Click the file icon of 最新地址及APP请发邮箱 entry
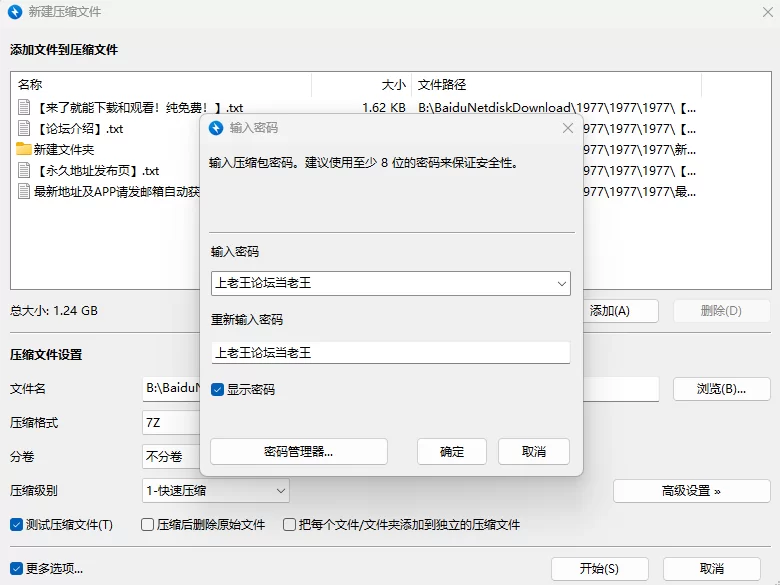Screen dimensions: 780x585 tap(24, 191)
